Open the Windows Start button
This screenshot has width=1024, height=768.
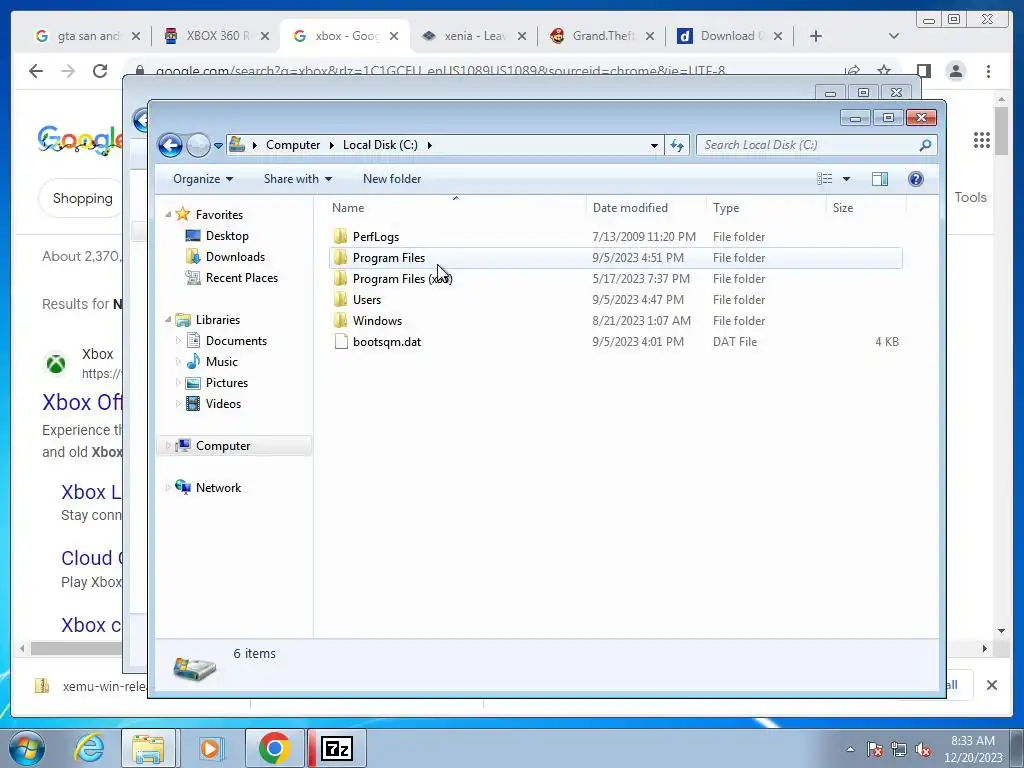(27, 748)
